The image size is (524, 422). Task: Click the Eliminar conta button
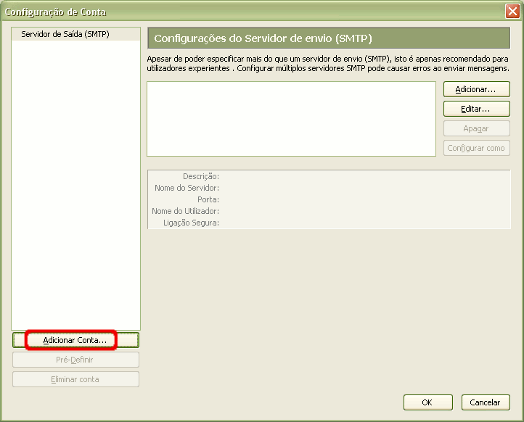pos(76,379)
